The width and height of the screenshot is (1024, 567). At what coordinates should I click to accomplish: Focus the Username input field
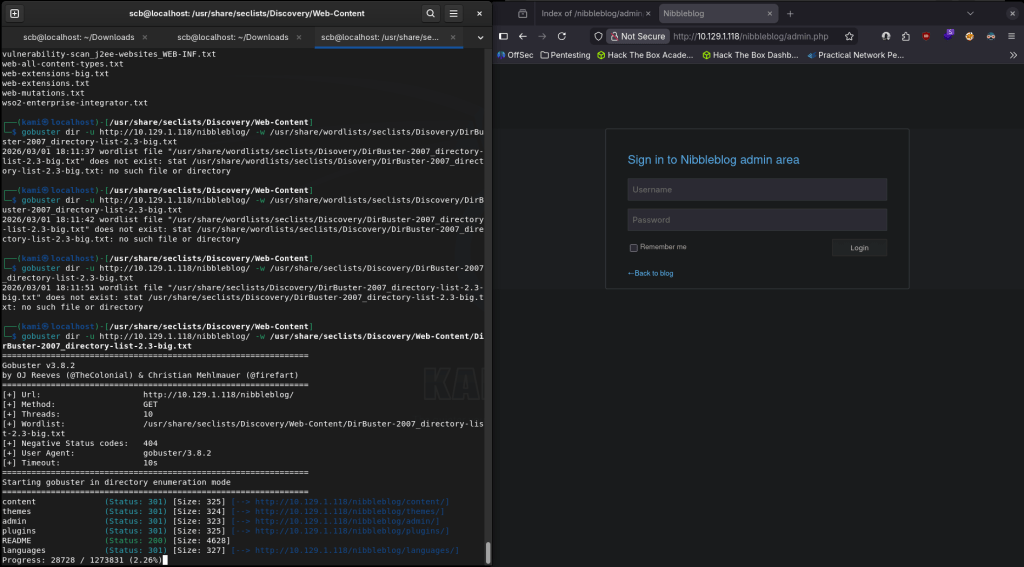(x=756, y=190)
